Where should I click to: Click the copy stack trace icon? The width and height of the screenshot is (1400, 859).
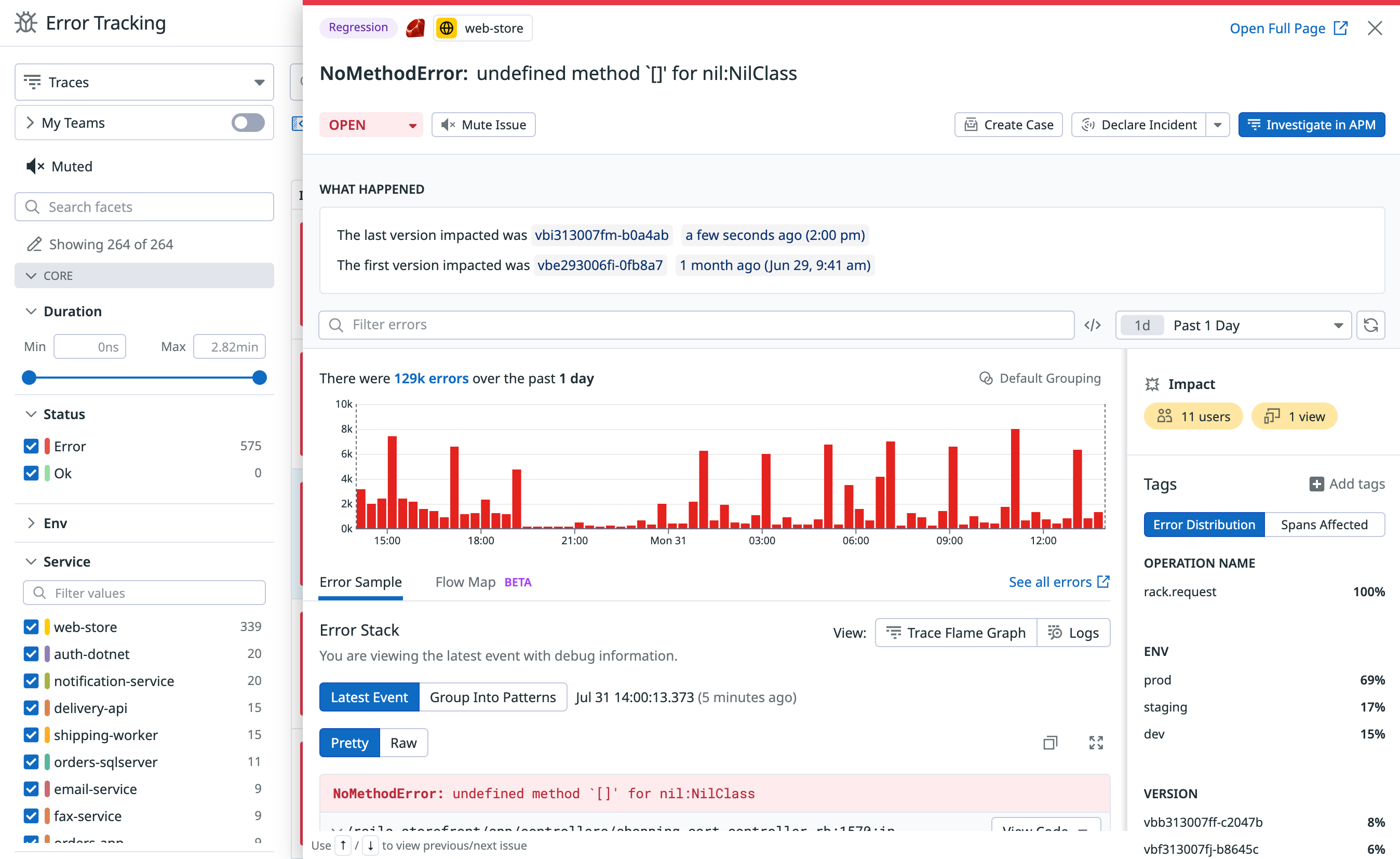1050,743
